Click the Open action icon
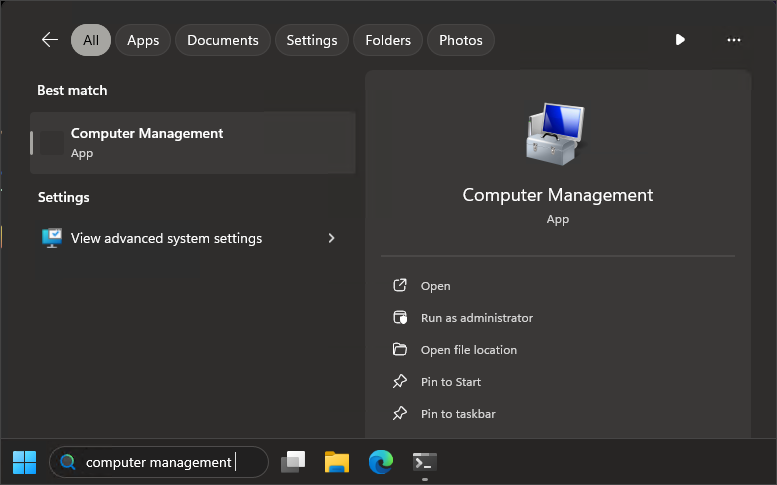The height and width of the screenshot is (485, 777). pos(399,285)
